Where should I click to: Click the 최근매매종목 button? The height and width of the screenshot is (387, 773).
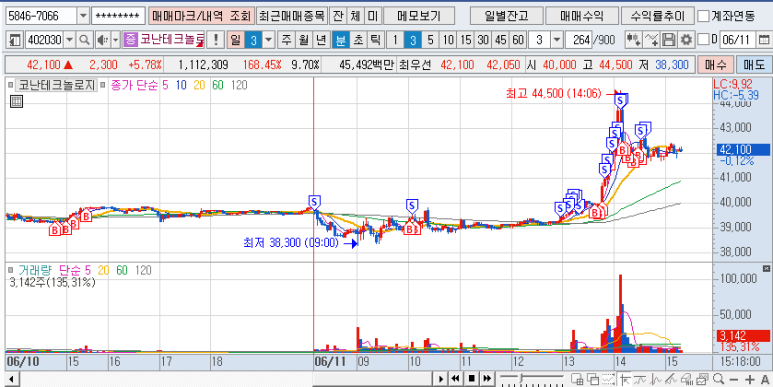click(x=292, y=16)
